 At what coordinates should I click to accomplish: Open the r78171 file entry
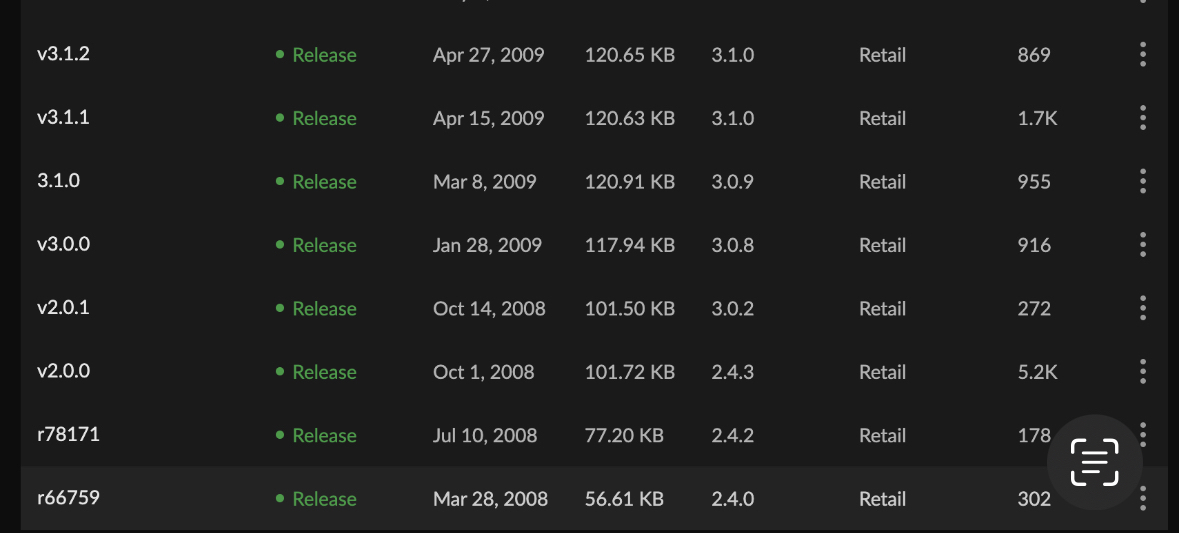point(68,435)
